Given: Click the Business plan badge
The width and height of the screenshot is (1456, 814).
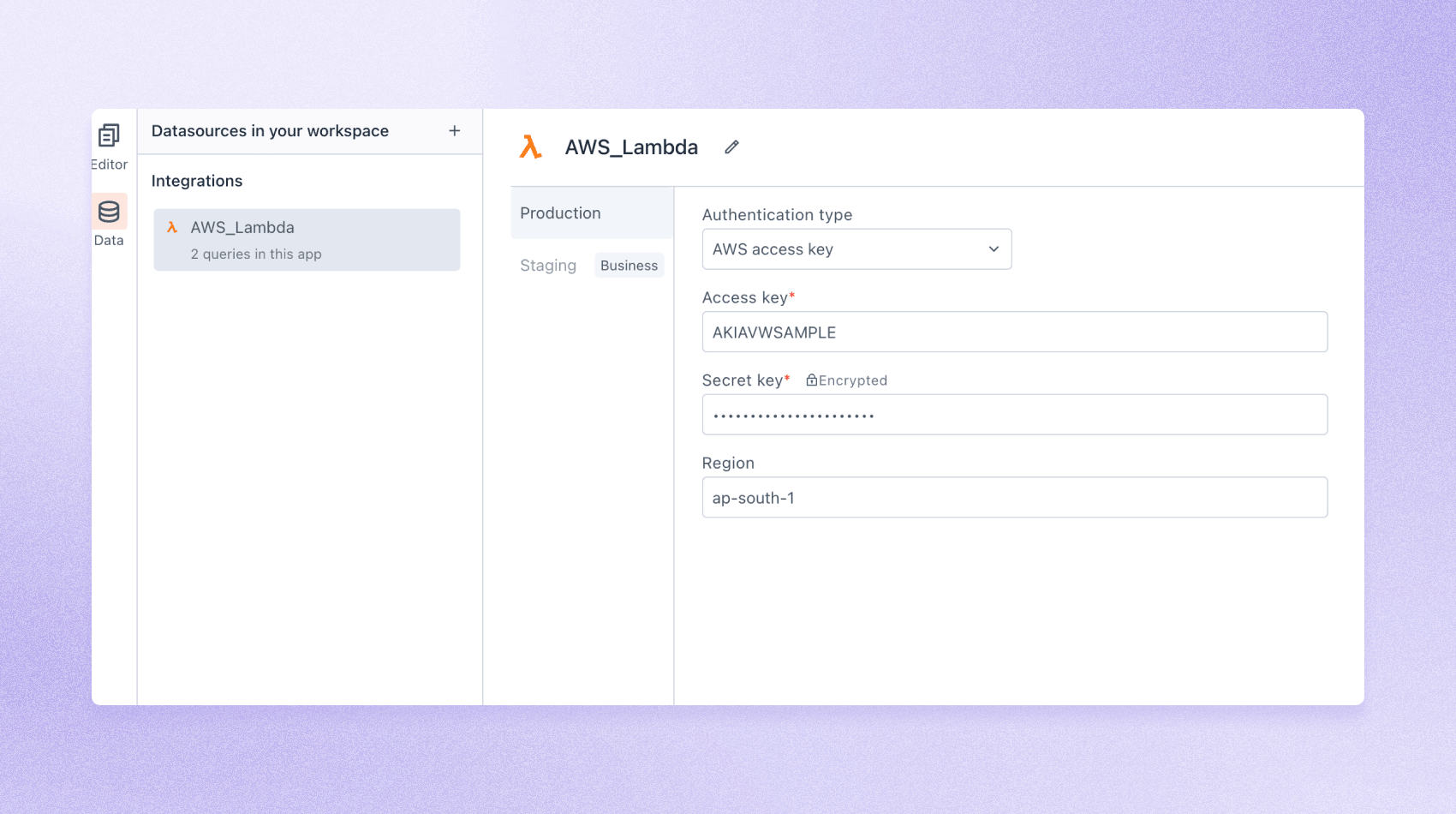Looking at the screenshot, I should [x=629, y=266].
